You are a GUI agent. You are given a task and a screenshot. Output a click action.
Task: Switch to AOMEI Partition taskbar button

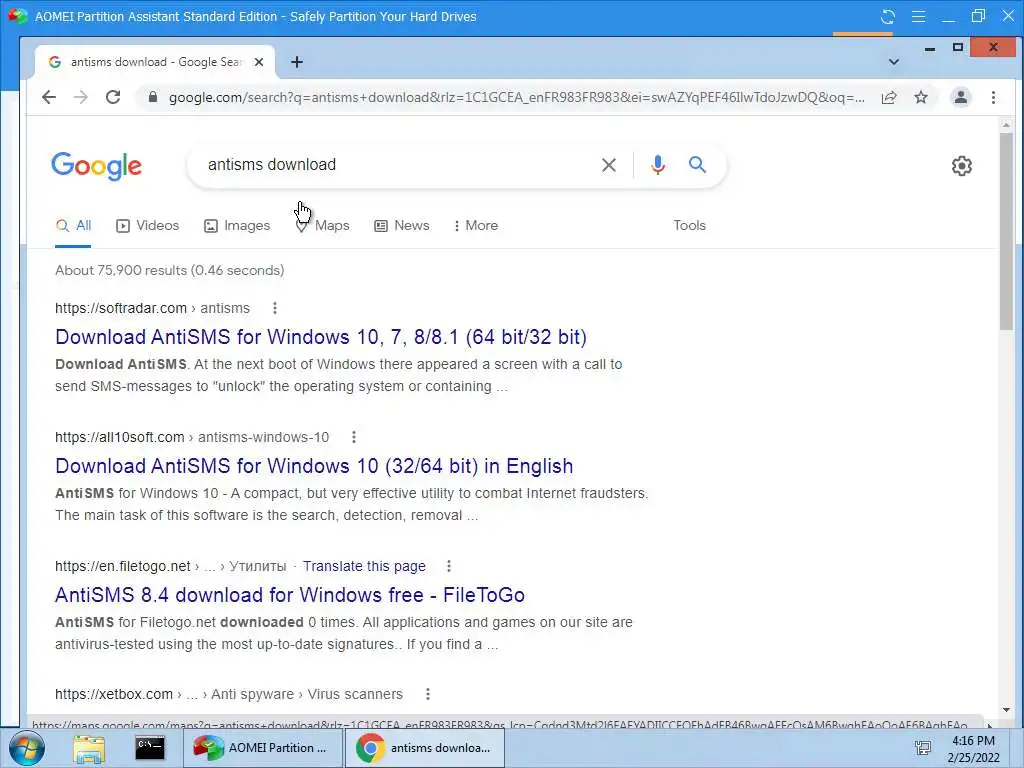coord(262,748)
